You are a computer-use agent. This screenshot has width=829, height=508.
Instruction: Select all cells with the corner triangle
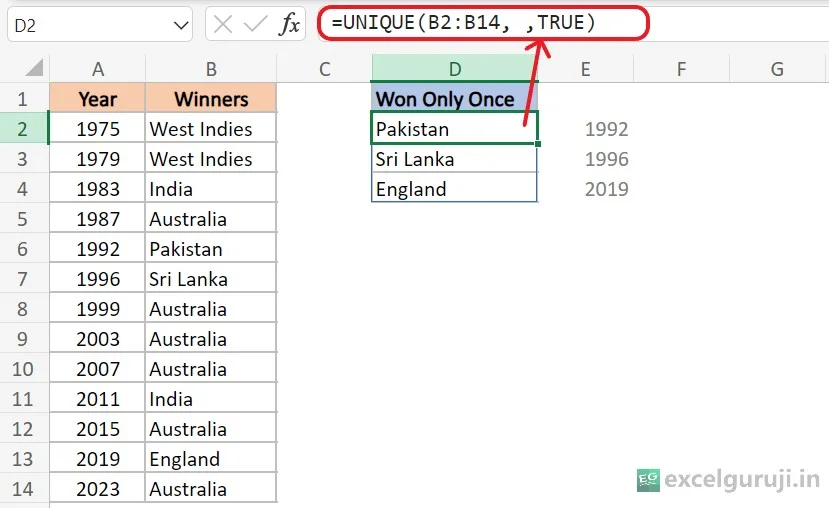point(34,68)
